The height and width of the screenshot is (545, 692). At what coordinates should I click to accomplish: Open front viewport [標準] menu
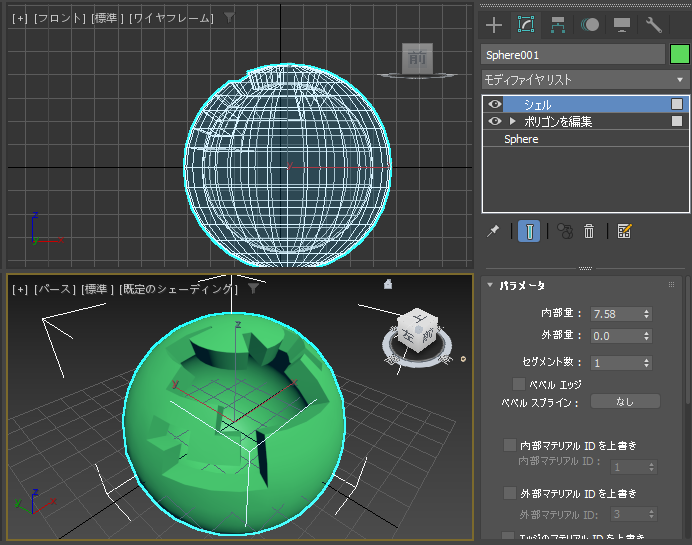[108, 18]
